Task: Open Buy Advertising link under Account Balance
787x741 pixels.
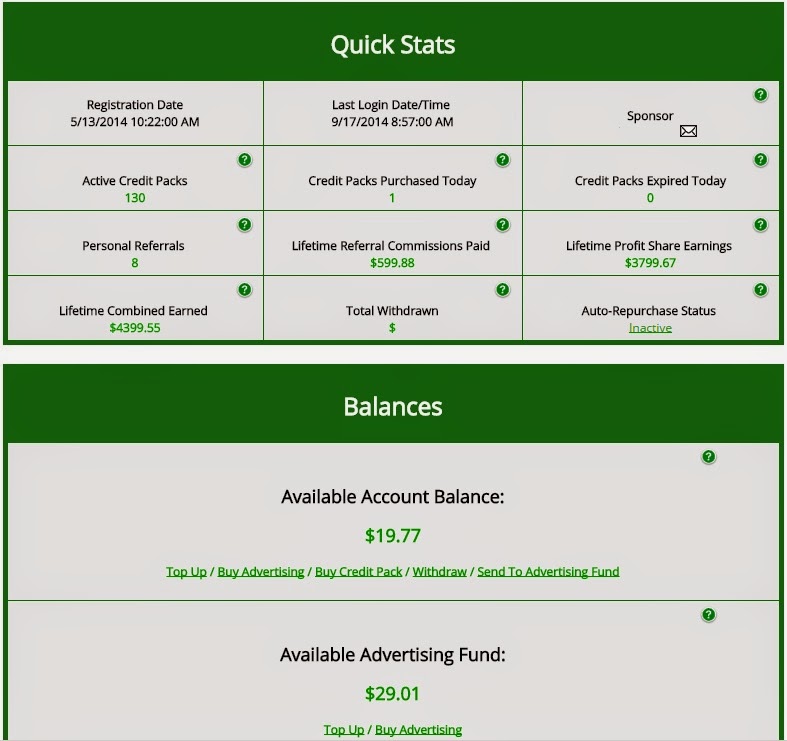Action: [x=260, y=572]
